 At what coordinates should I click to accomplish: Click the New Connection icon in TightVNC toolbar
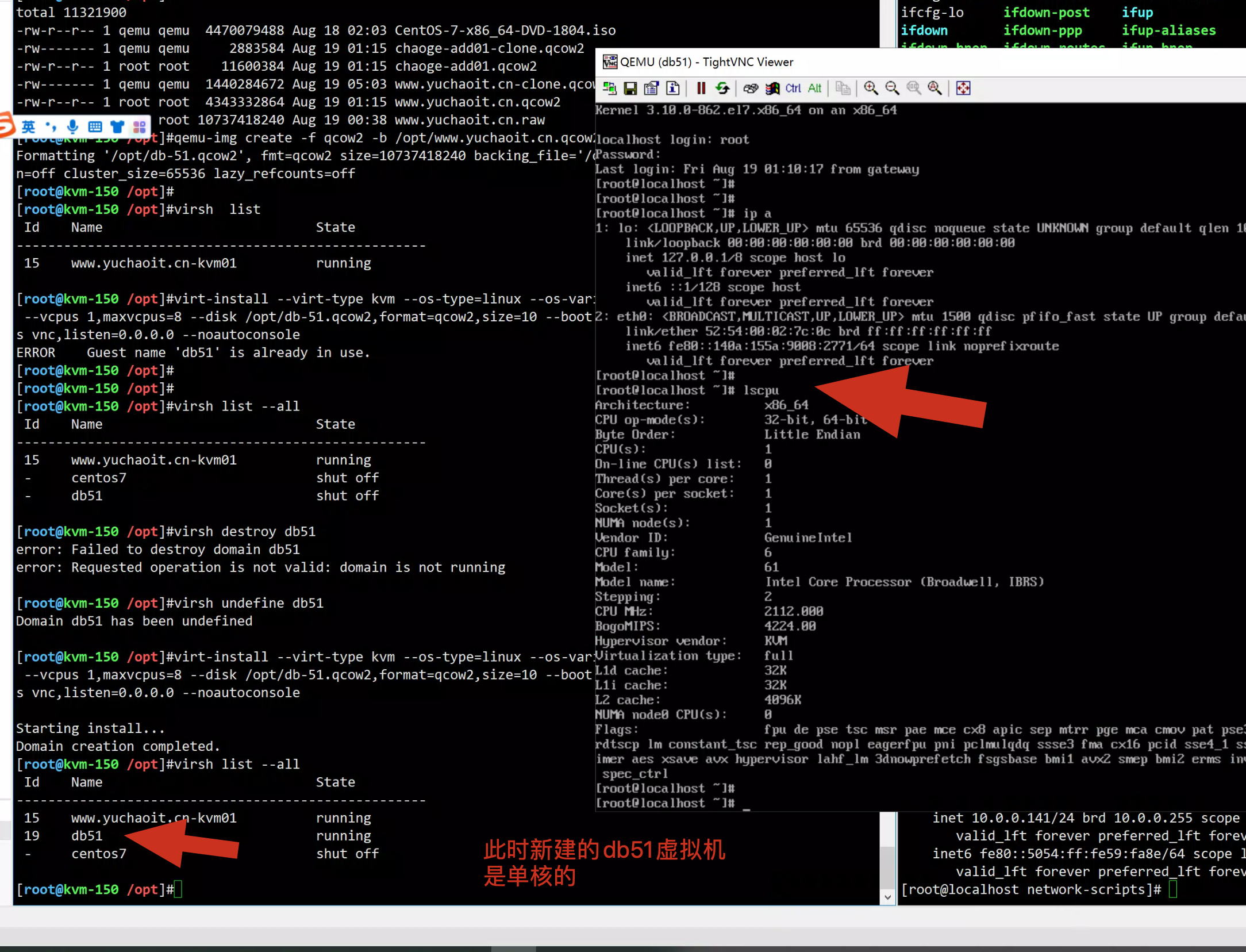[609, 88]
